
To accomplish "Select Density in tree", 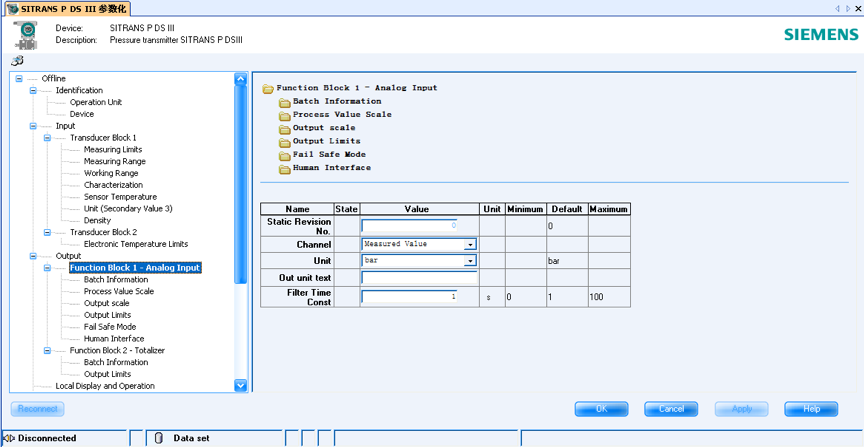I will 97,220.
